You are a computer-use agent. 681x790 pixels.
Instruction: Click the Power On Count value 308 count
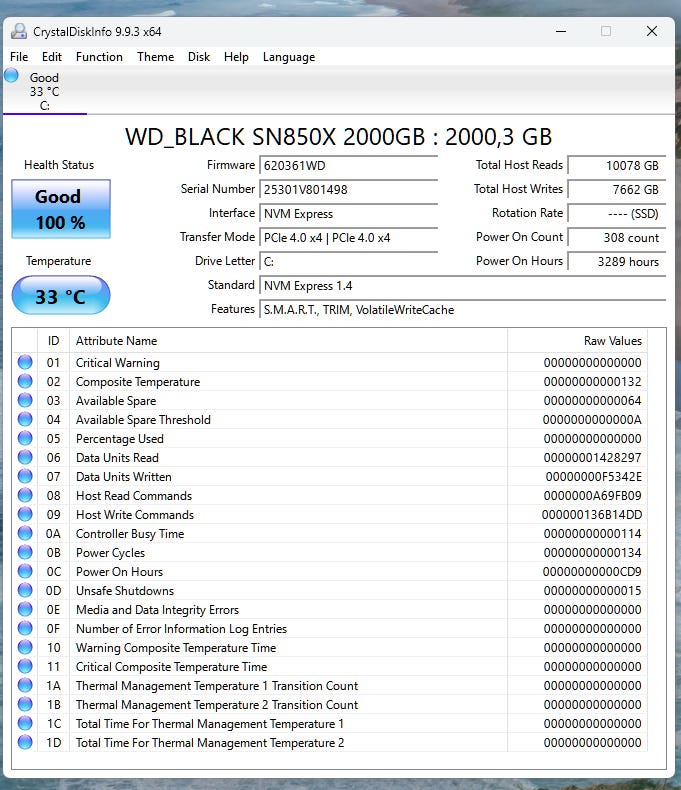click(x=617, y=237)
